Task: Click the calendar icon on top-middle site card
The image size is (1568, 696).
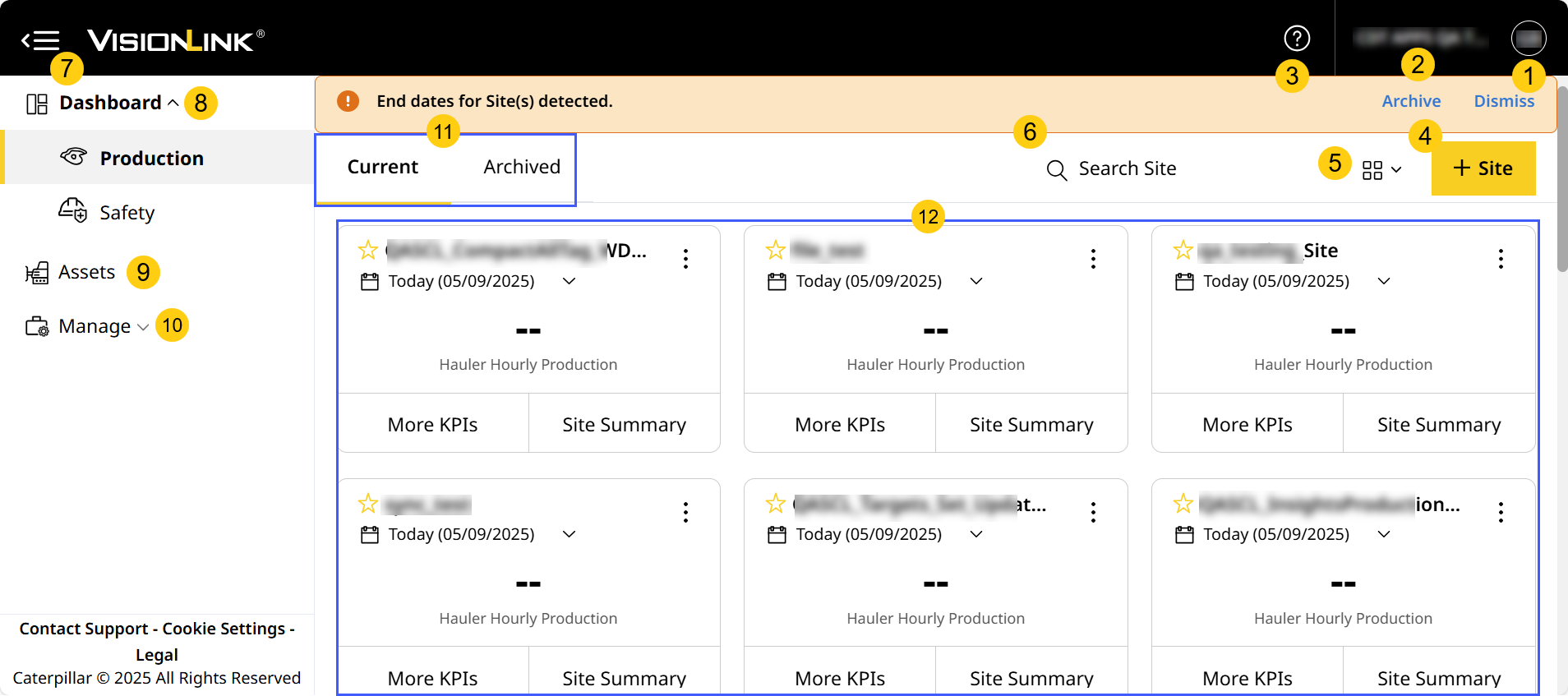Action: pos(777,282)
